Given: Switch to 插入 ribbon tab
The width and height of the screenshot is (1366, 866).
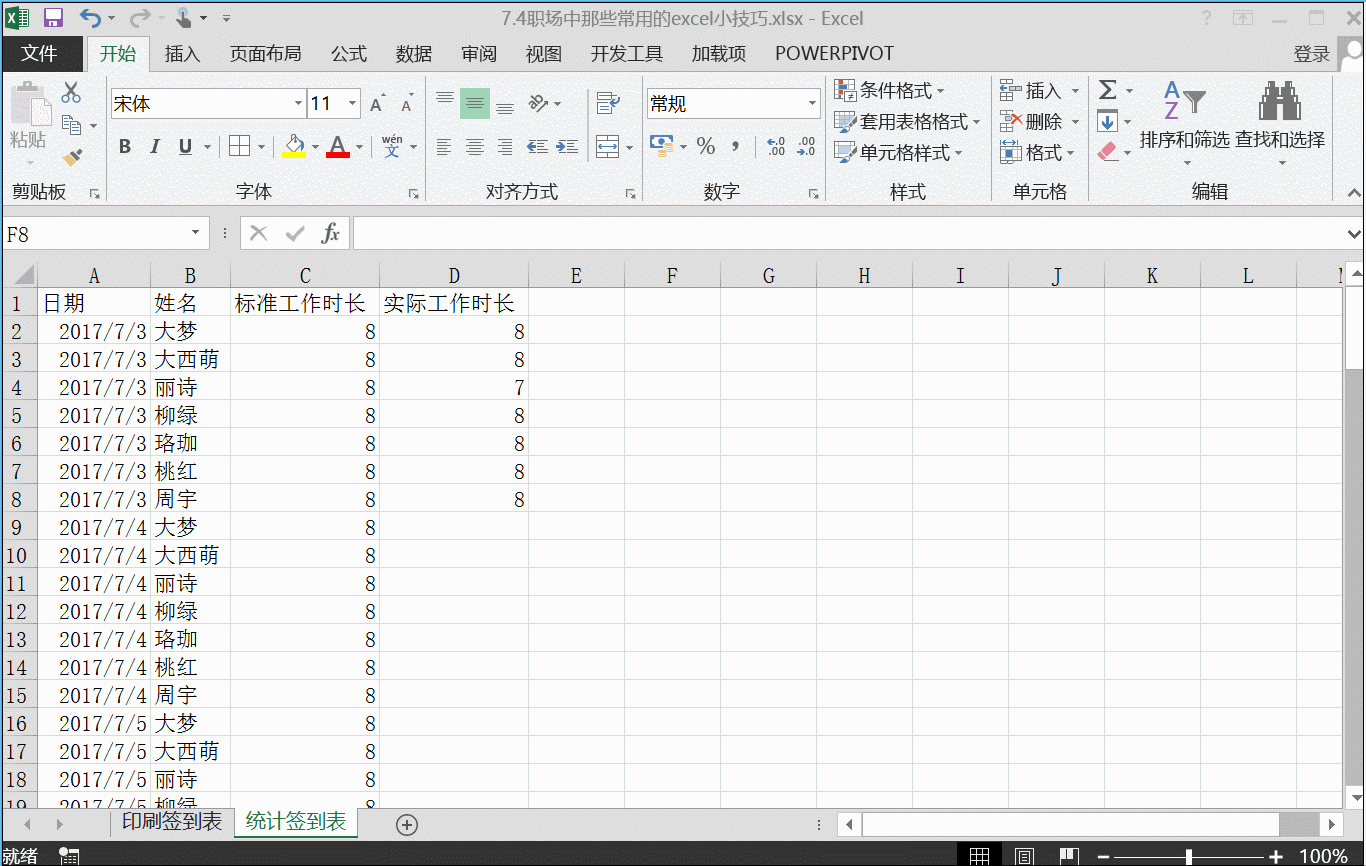Looking at the screenshot, I should [x=183, y=54].
